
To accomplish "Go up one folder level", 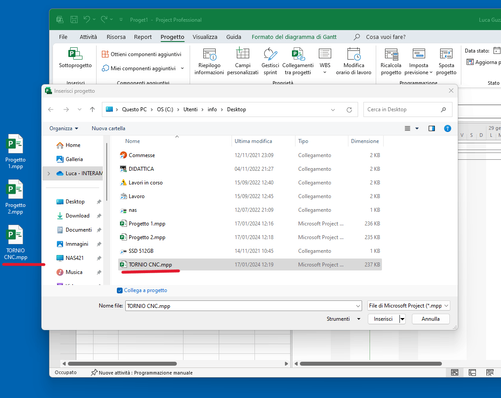I will click(92, 109).
